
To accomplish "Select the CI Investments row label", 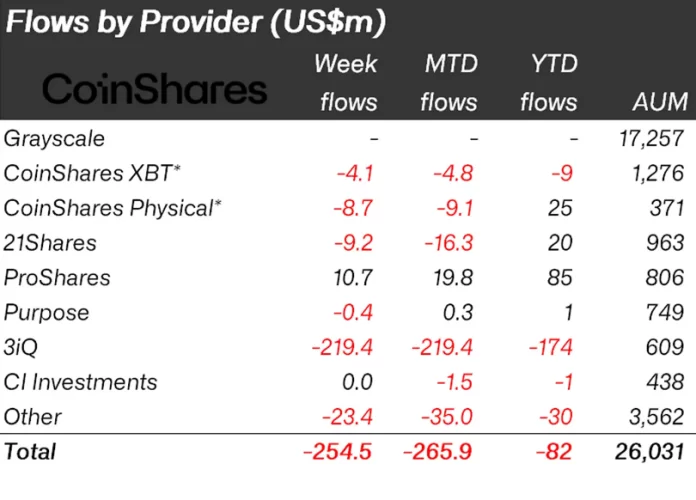I will pyautogui.click(x=81, y=382).
